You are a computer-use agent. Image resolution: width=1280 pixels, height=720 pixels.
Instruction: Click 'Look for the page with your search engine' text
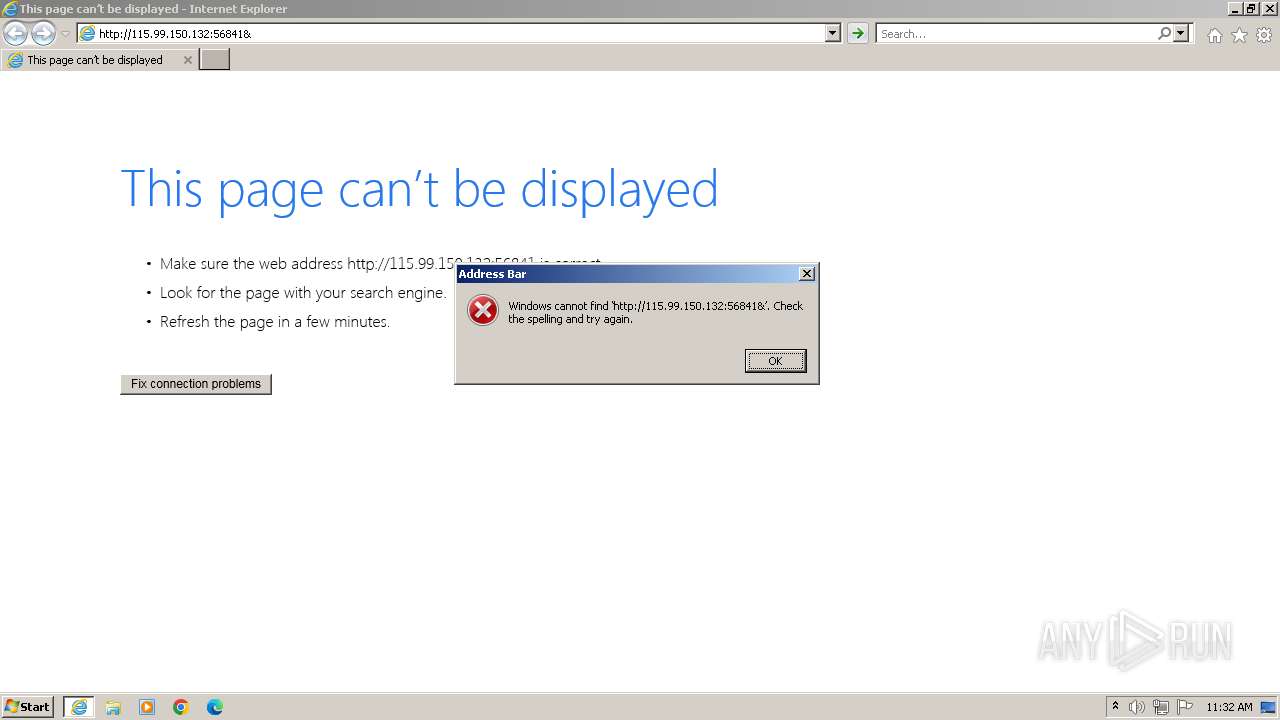(x=303, y=293)
